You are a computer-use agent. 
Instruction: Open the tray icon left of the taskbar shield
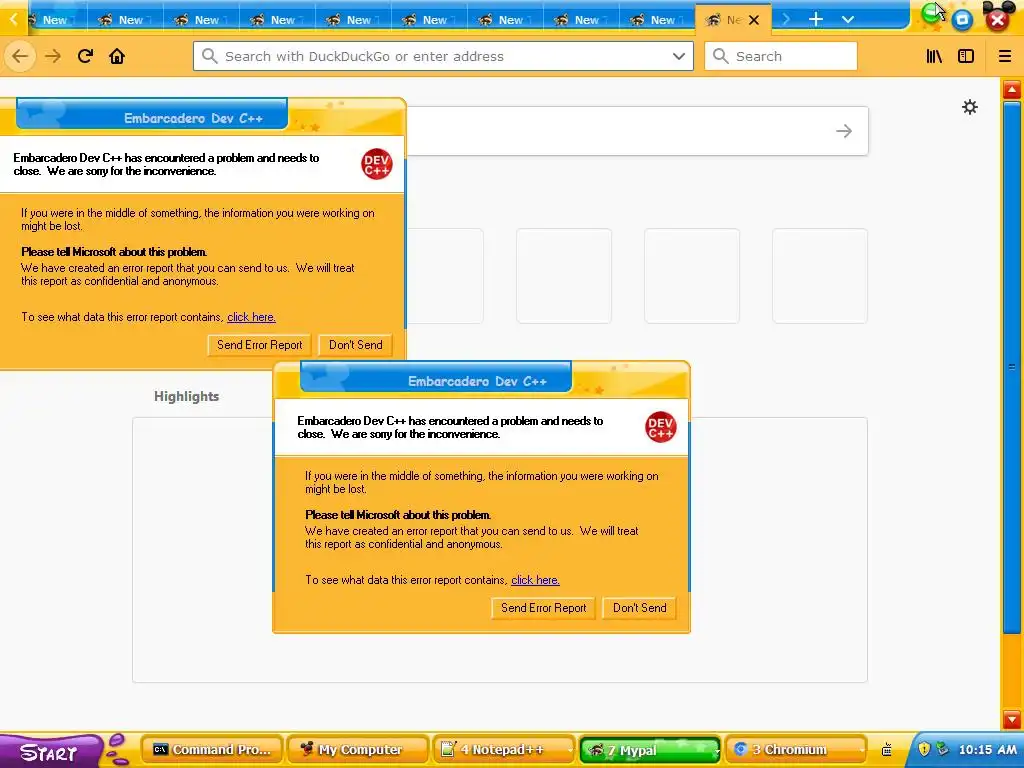click(x=886, y=749)
